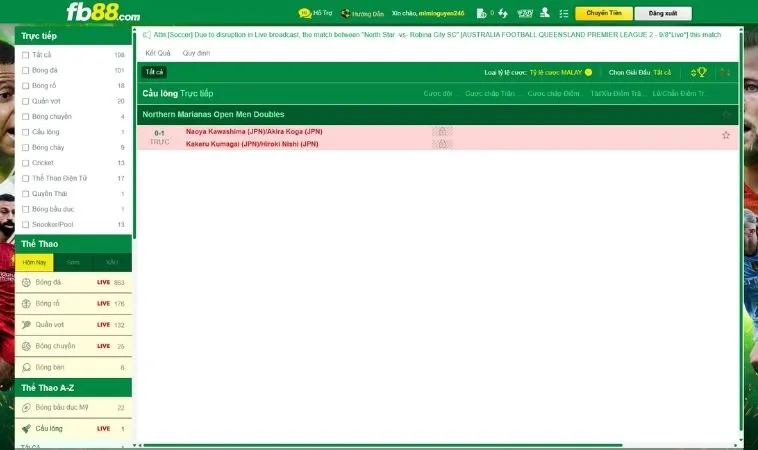Switch to the Hôm Nay tab

[x=34, y=262]
